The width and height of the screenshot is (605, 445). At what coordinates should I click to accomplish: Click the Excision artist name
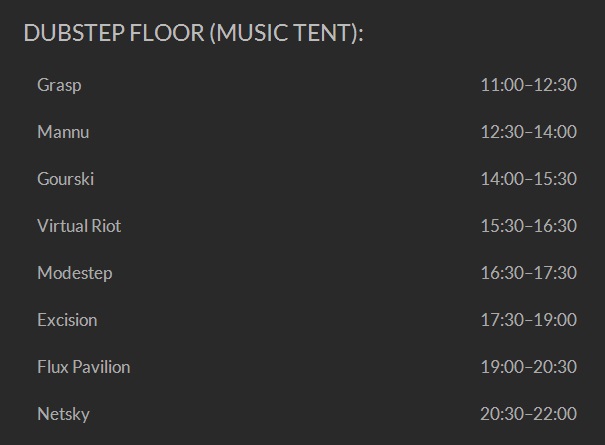point(67,320)
